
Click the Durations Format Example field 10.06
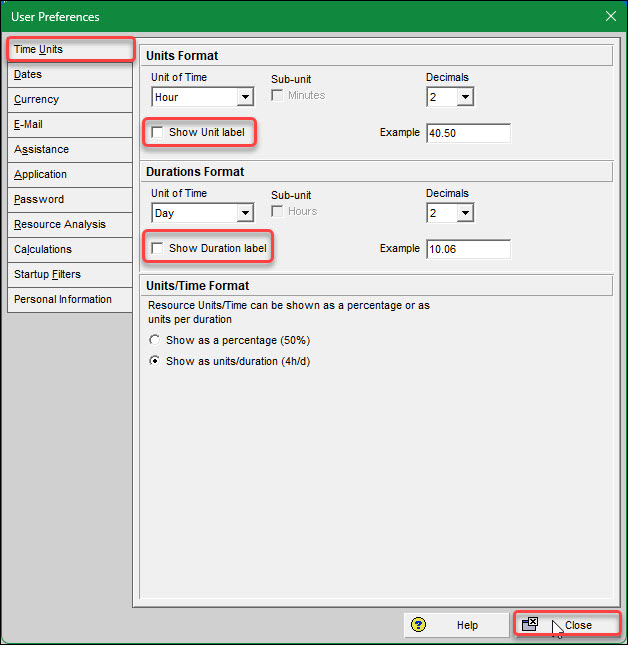click(468, 249)
